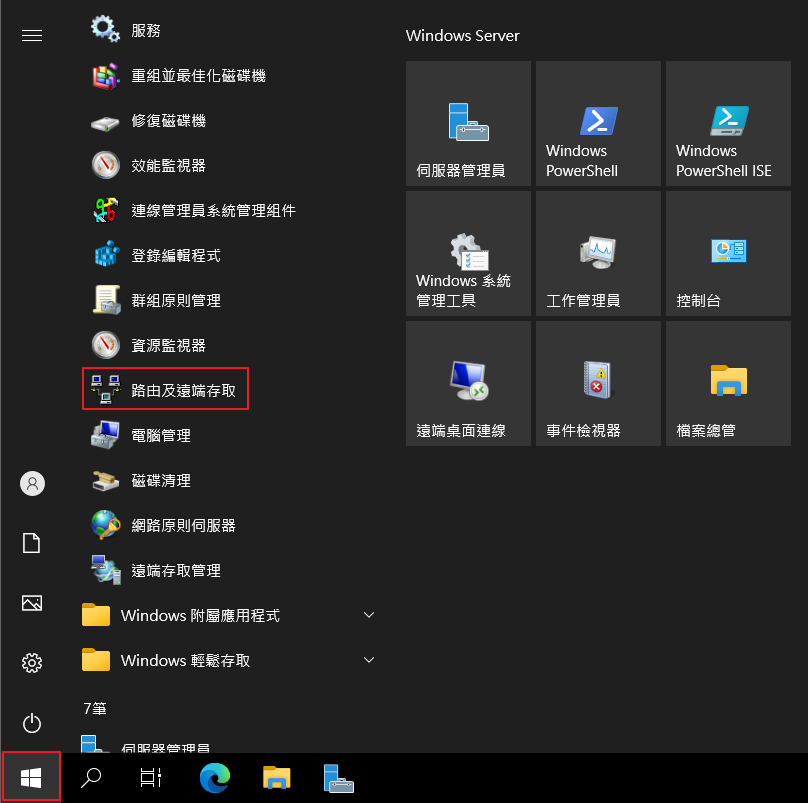Expand the Start menu hamburger button
The height and width of the screenshot is (803, 808).
click(x=32, y=35)
